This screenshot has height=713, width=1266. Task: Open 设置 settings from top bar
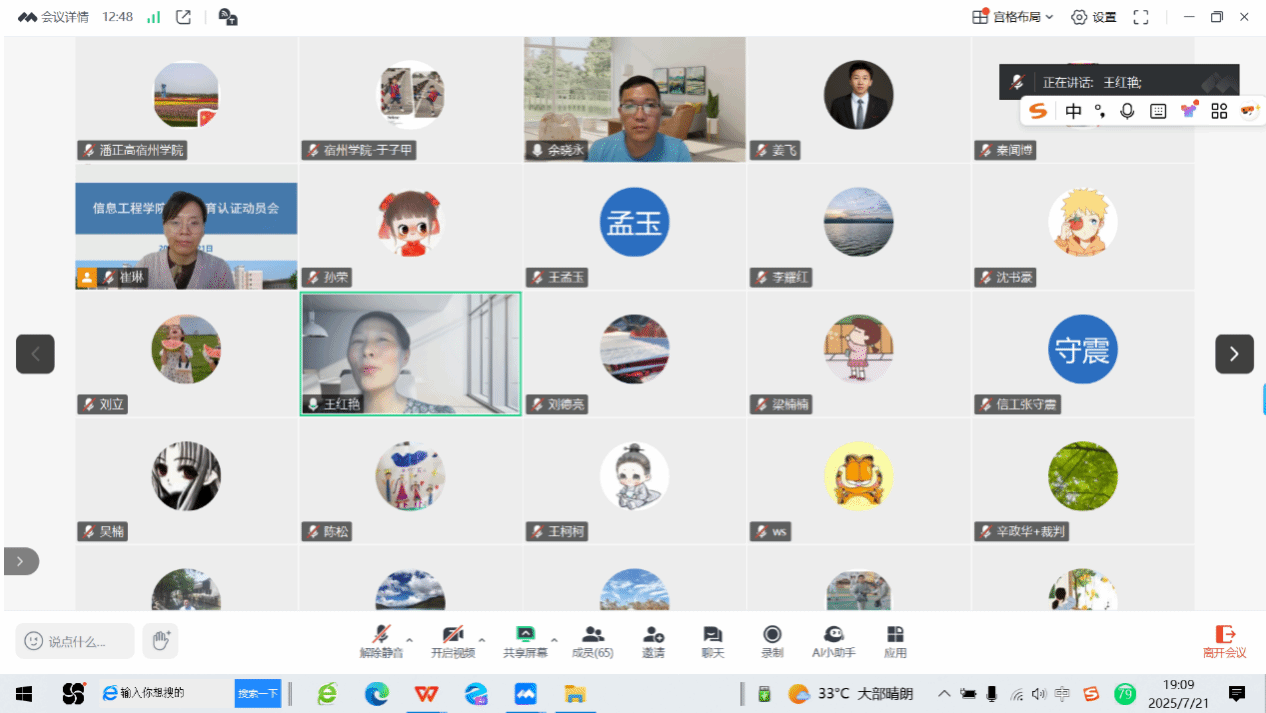1093,17
